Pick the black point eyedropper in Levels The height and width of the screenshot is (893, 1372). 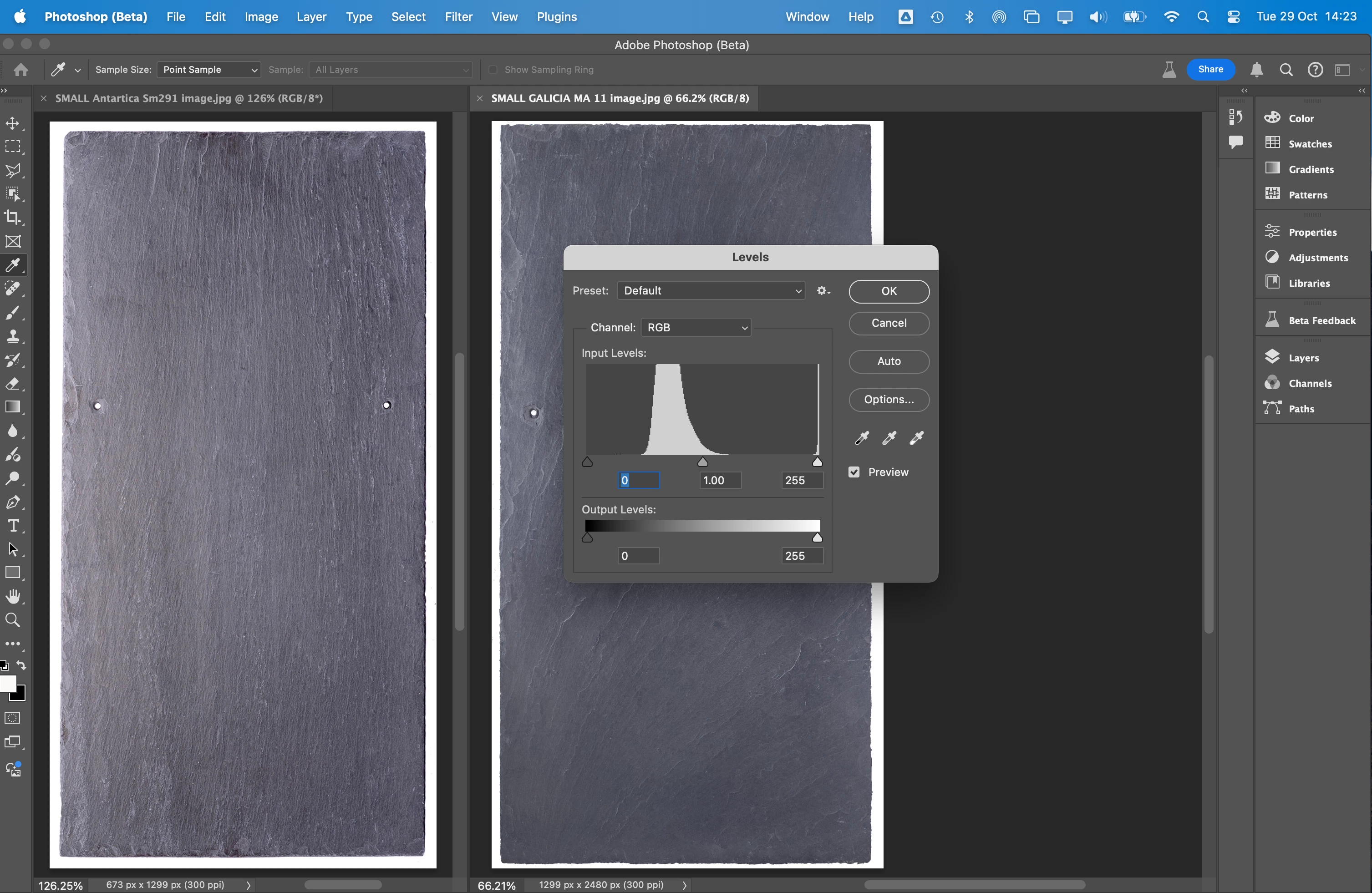coord(861,438)
